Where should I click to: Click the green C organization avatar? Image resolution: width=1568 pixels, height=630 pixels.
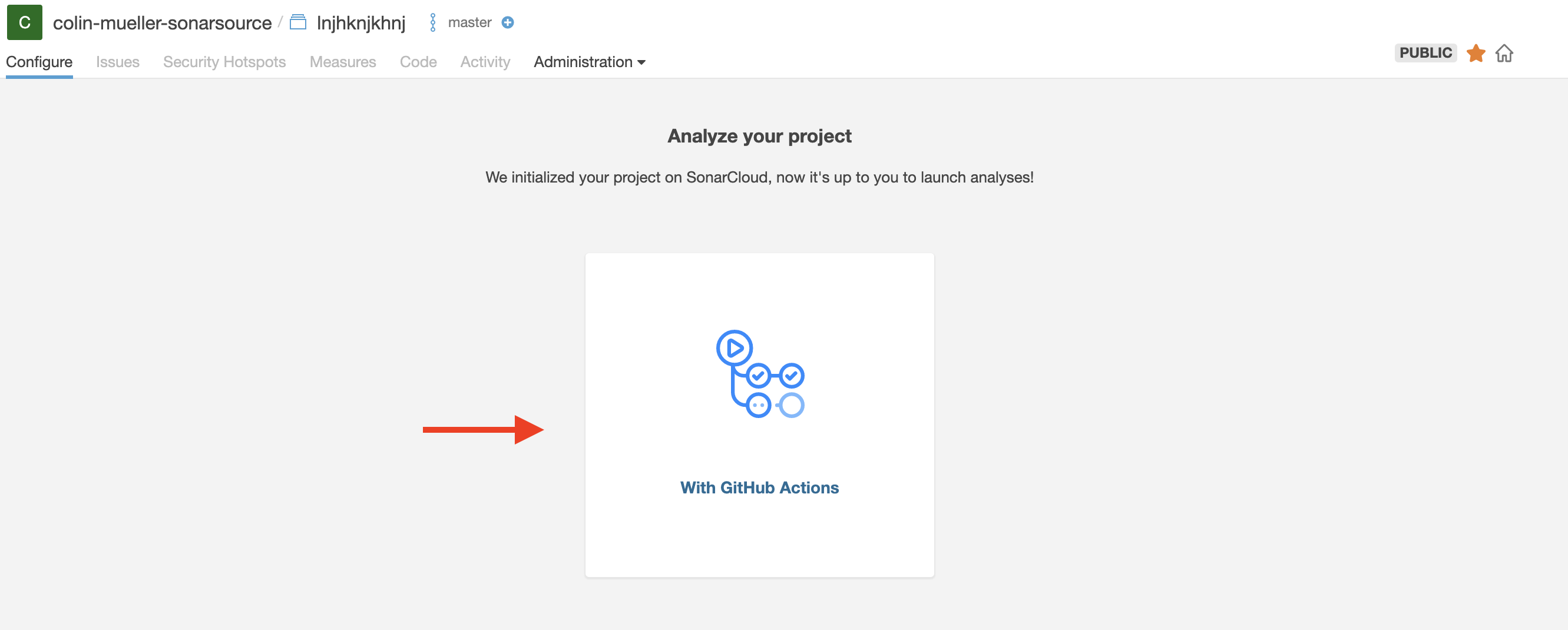coord(24,22)
